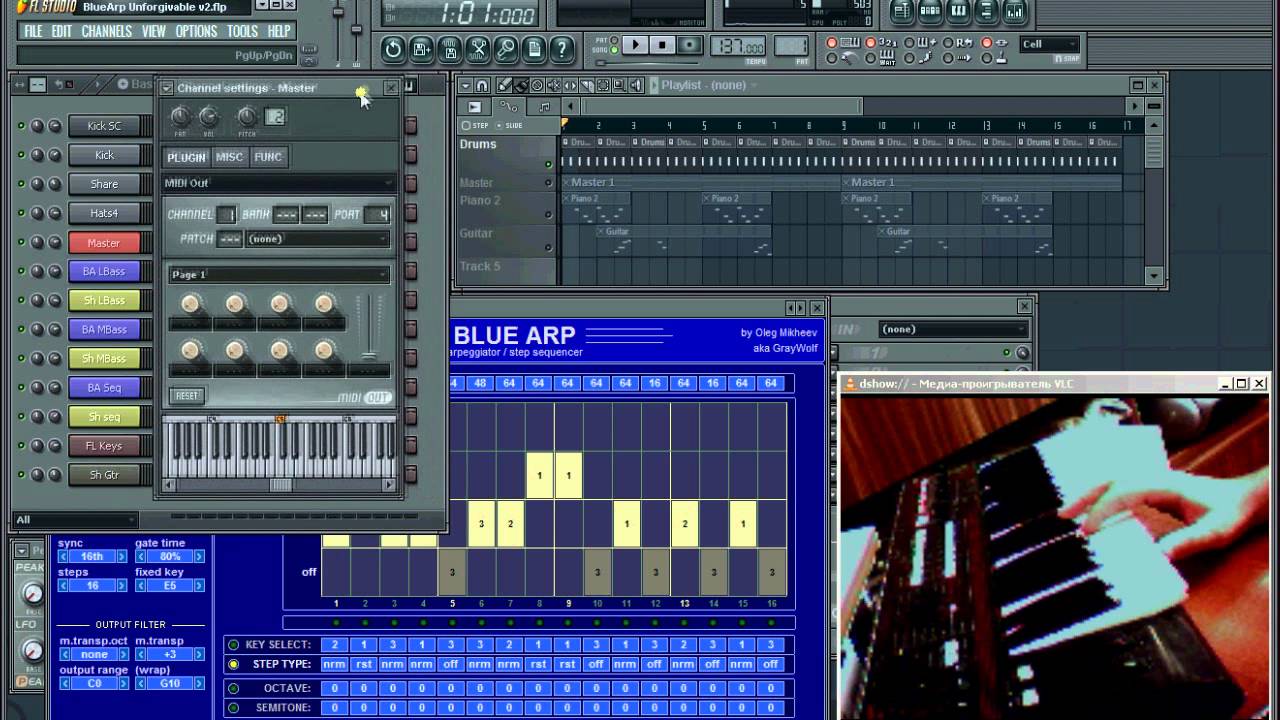The height and width of the screenshot is (720, 1280).
Task: Open the Step Sequencer view shortcut icon
Action: pos(930,12)
